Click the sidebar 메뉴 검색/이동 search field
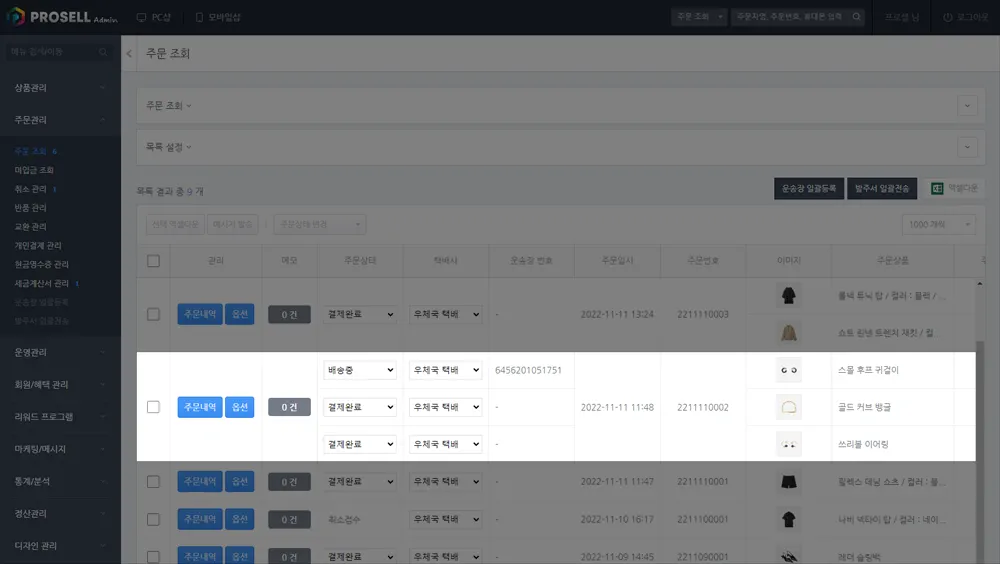This screenshot has height=564, width=1000. click(59, 52)
